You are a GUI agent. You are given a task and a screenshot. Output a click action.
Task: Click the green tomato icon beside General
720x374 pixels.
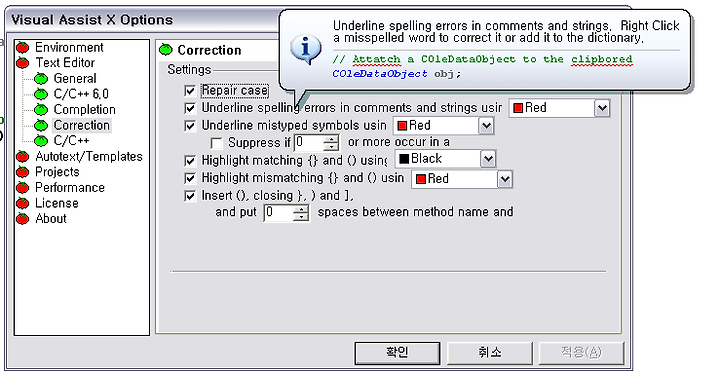(x=41, y=79)
